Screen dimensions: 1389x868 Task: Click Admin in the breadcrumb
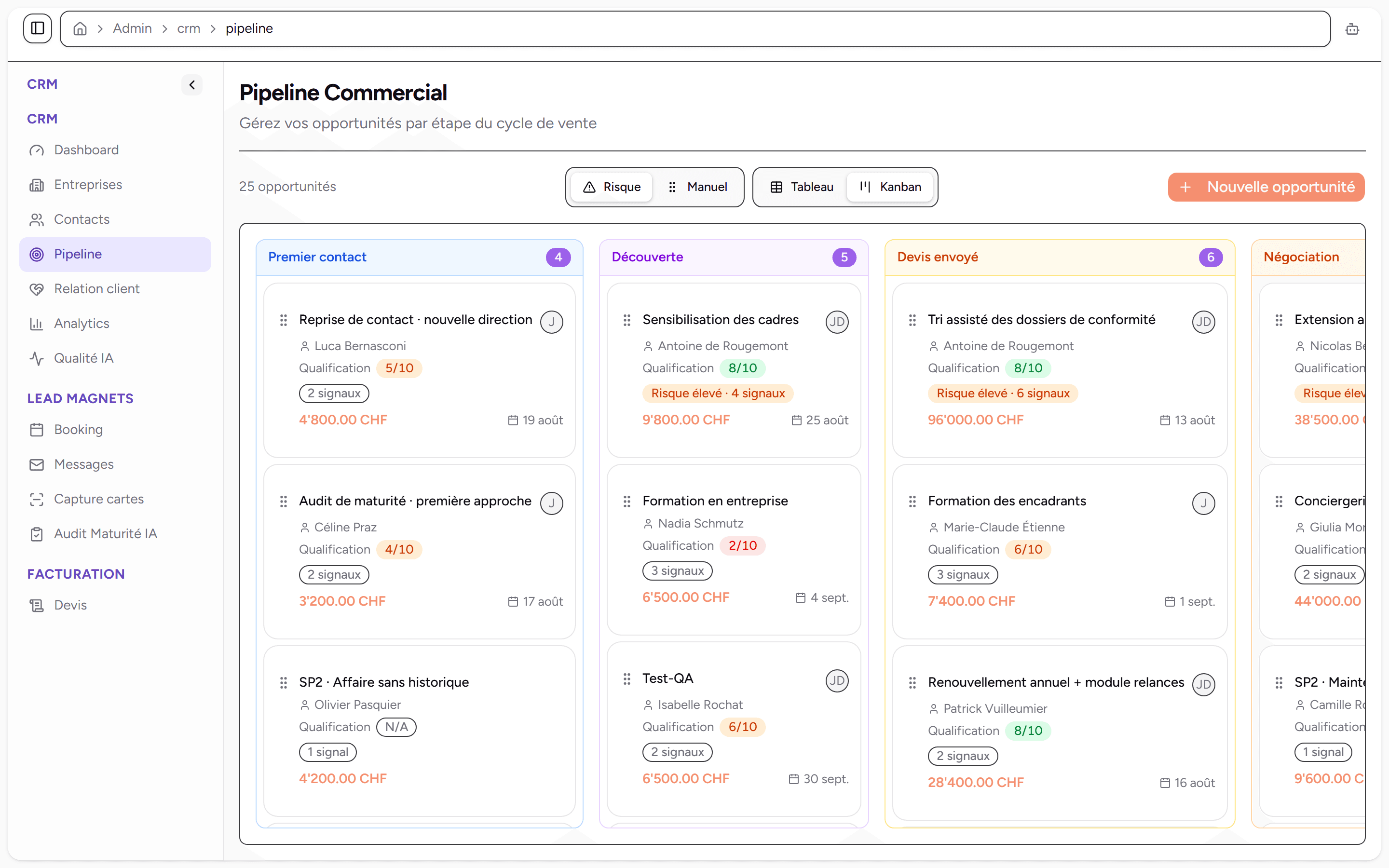click(x=132, y=28)
